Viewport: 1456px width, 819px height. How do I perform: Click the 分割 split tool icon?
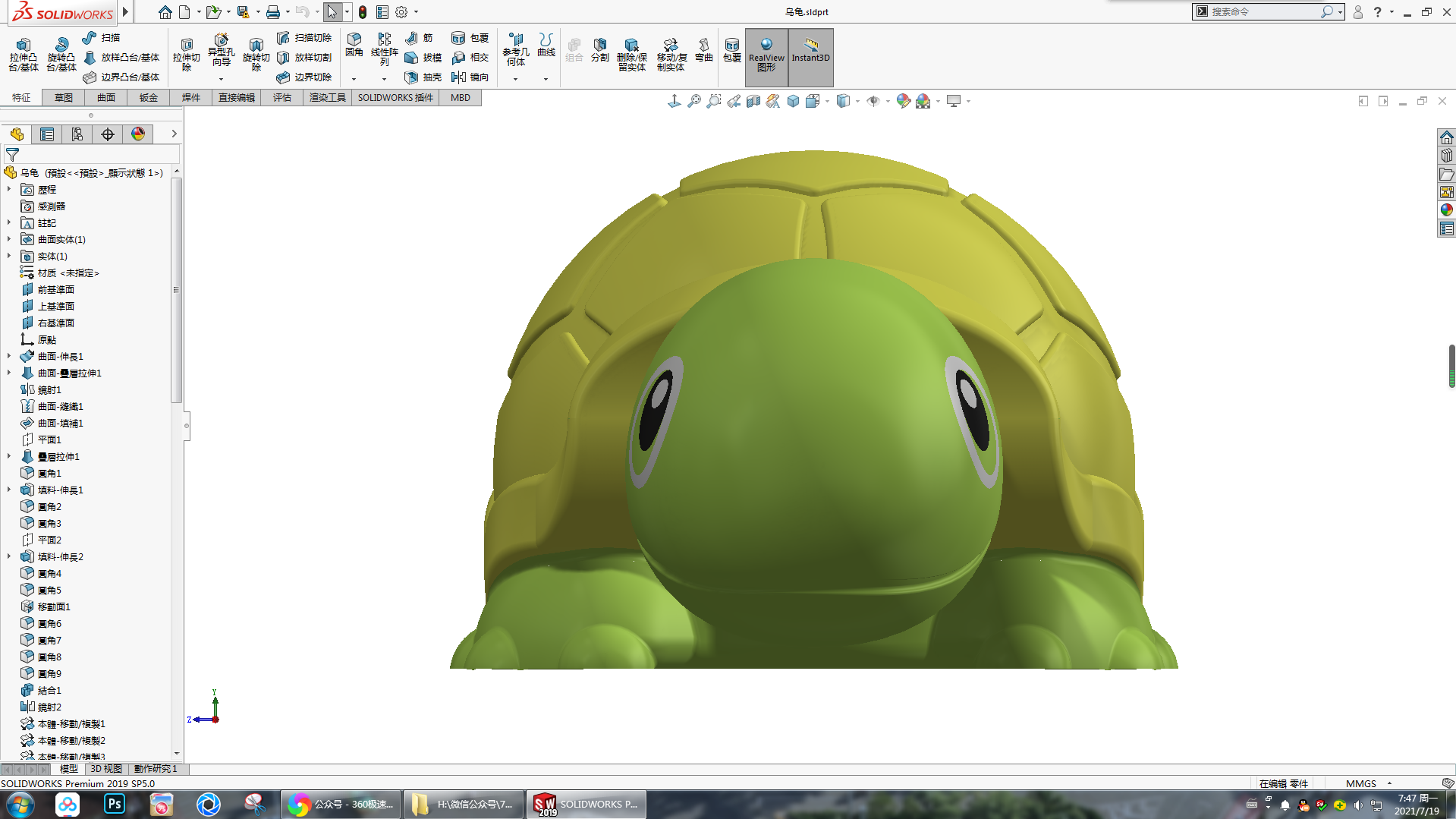[x=599, y=46]
